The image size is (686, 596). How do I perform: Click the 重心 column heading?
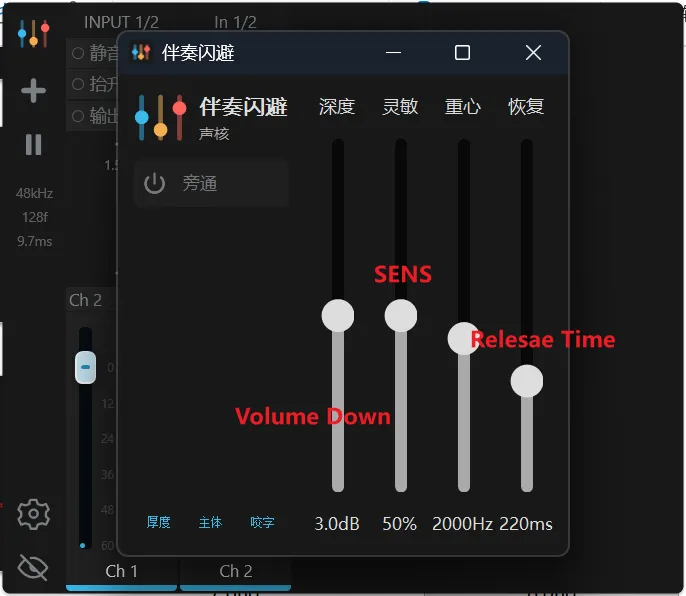463,106
